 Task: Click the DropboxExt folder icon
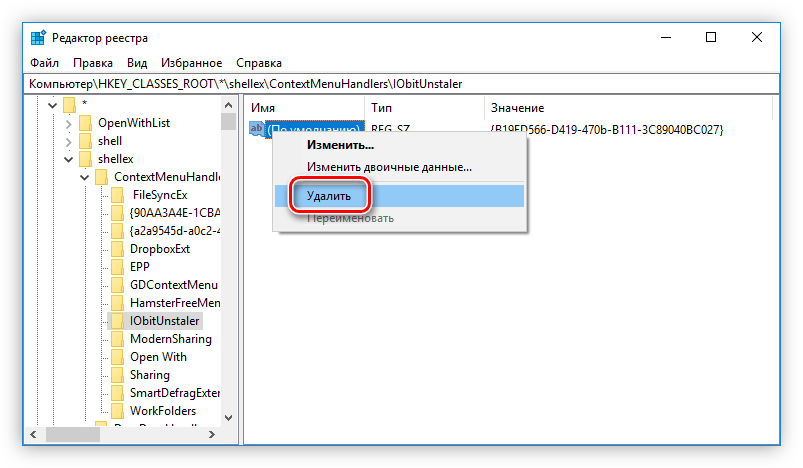pos(117,249)
